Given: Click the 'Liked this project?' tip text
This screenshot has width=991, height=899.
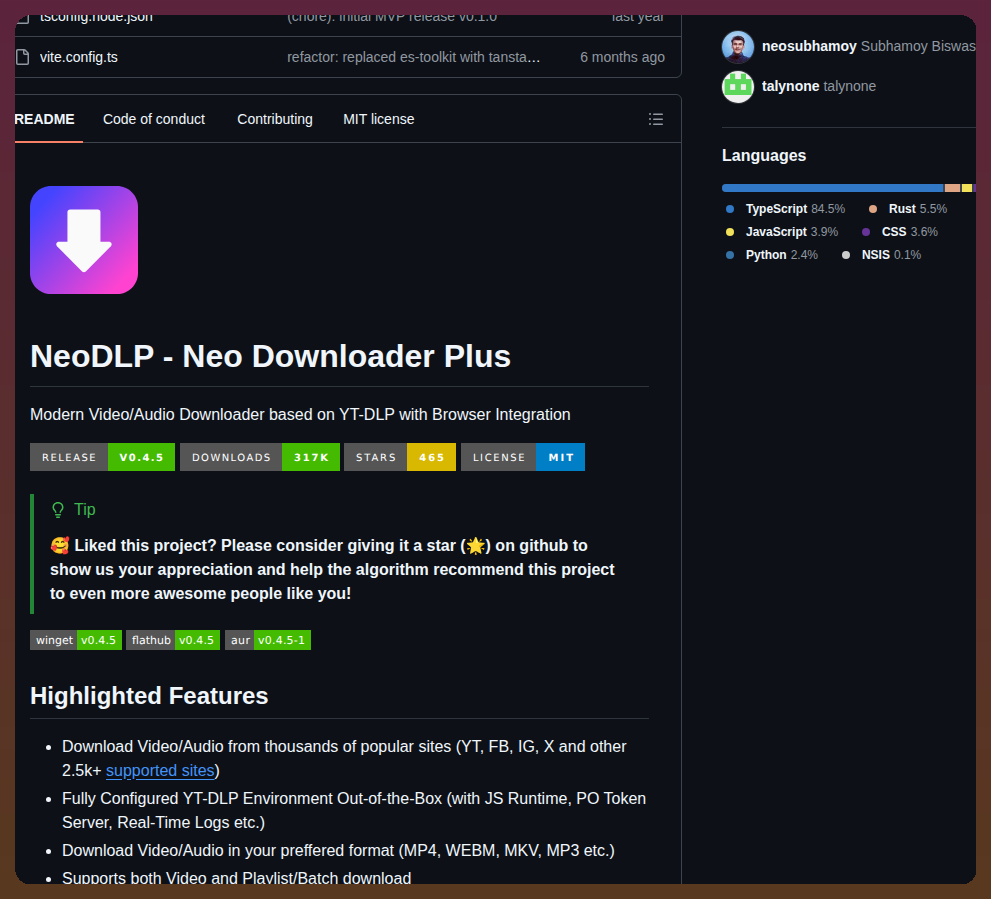Looking at the screenshot, I should [332, 569].
